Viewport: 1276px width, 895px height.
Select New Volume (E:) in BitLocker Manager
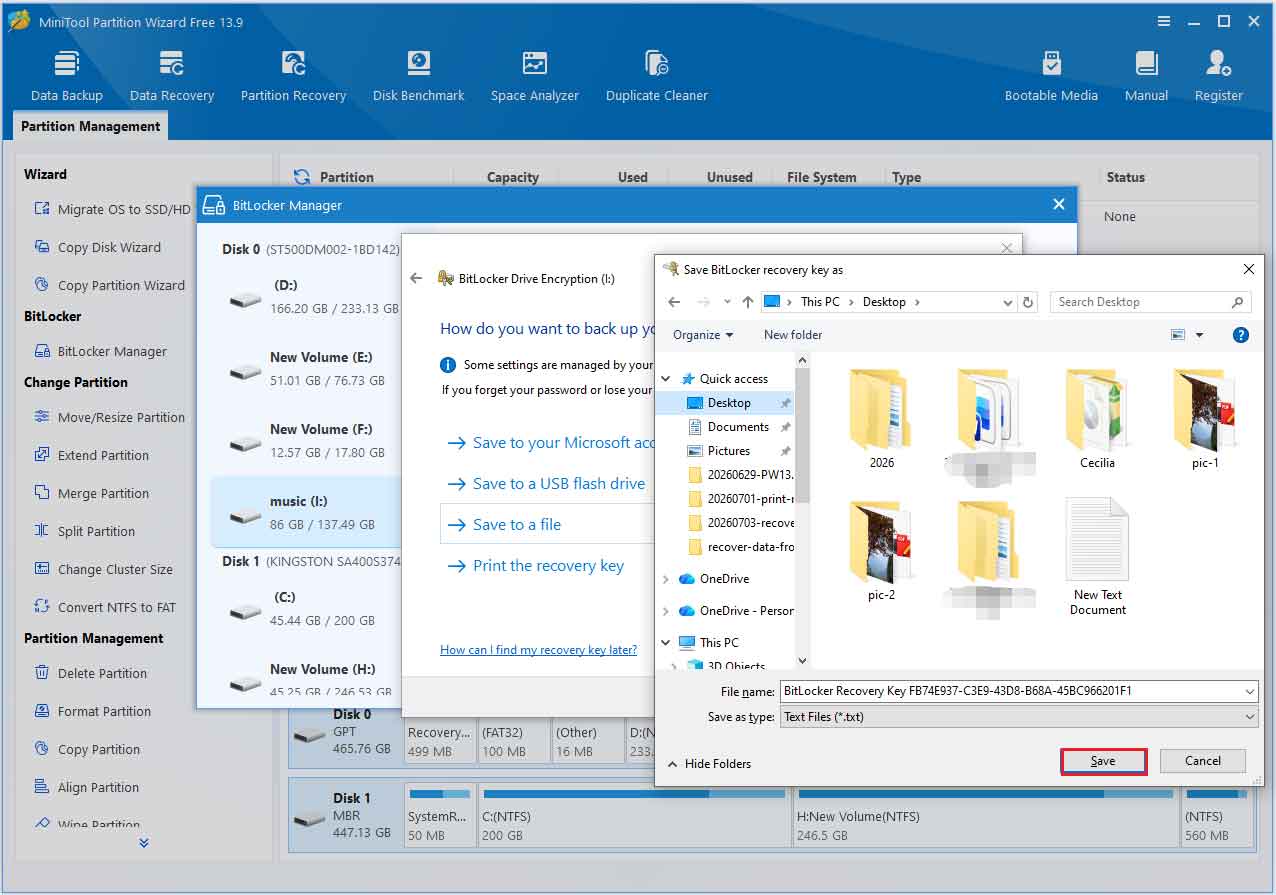click(306, 368)
